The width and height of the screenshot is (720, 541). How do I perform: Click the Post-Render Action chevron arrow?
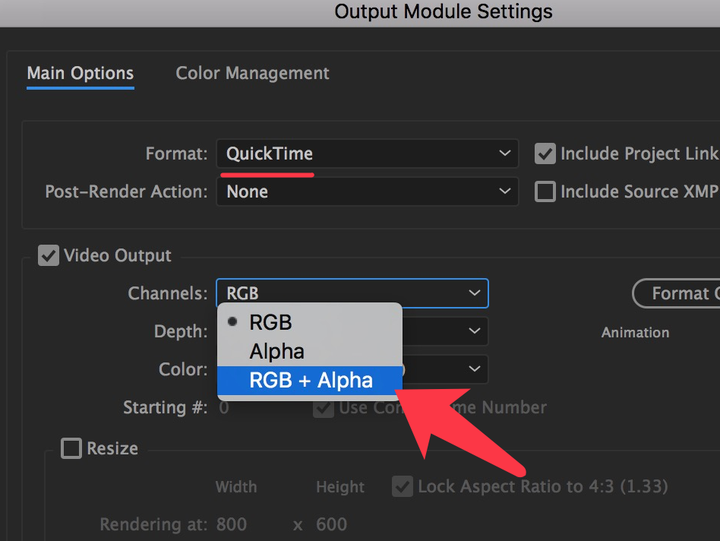(505, 191)
